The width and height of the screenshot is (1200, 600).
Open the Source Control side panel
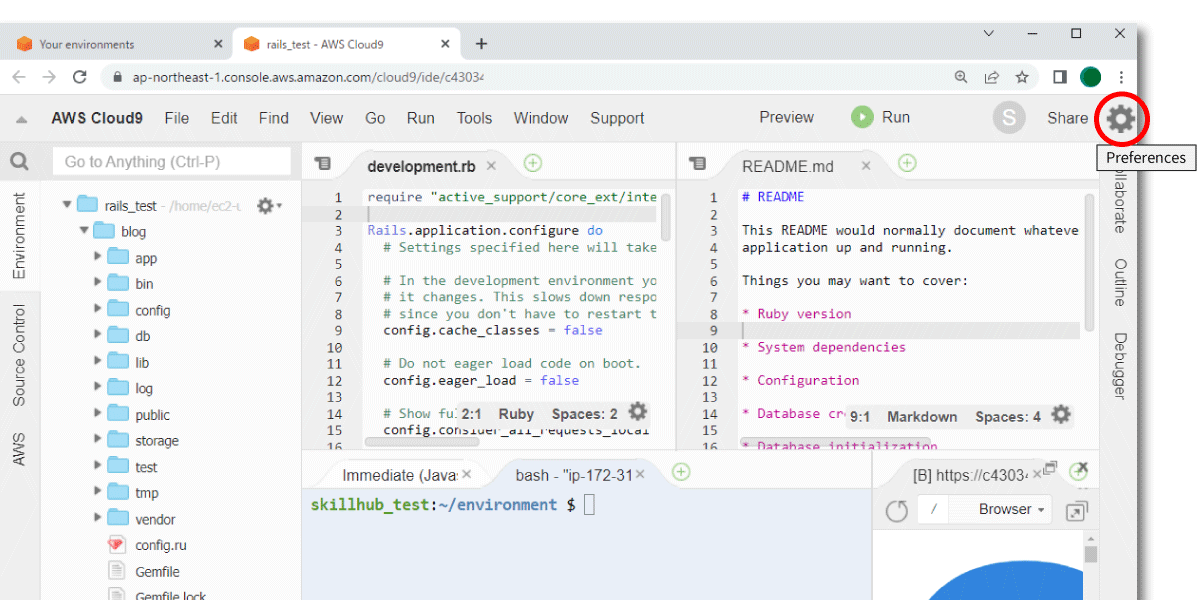(19, 355)
